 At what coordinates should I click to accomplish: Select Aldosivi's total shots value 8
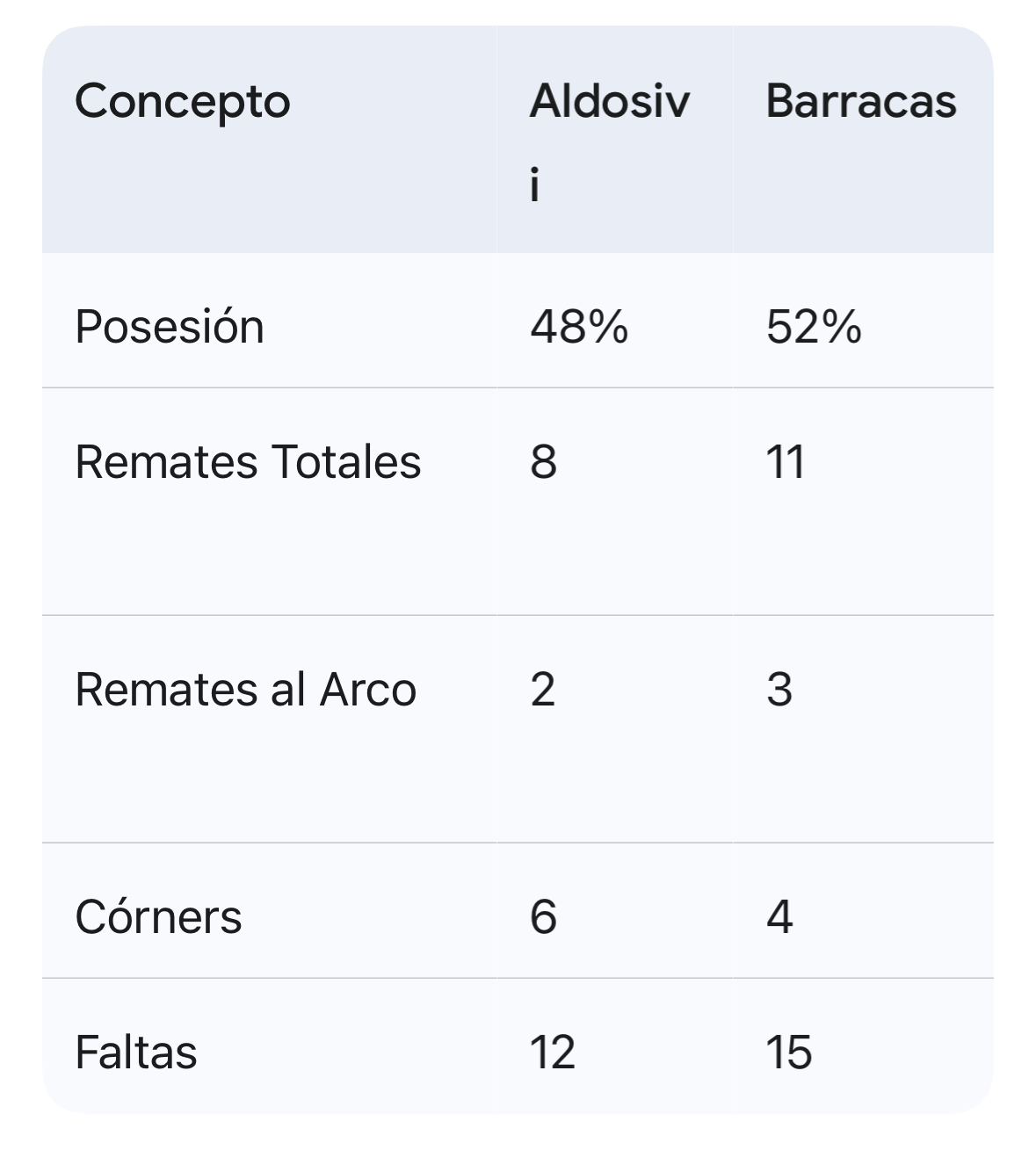pos(544,462)
